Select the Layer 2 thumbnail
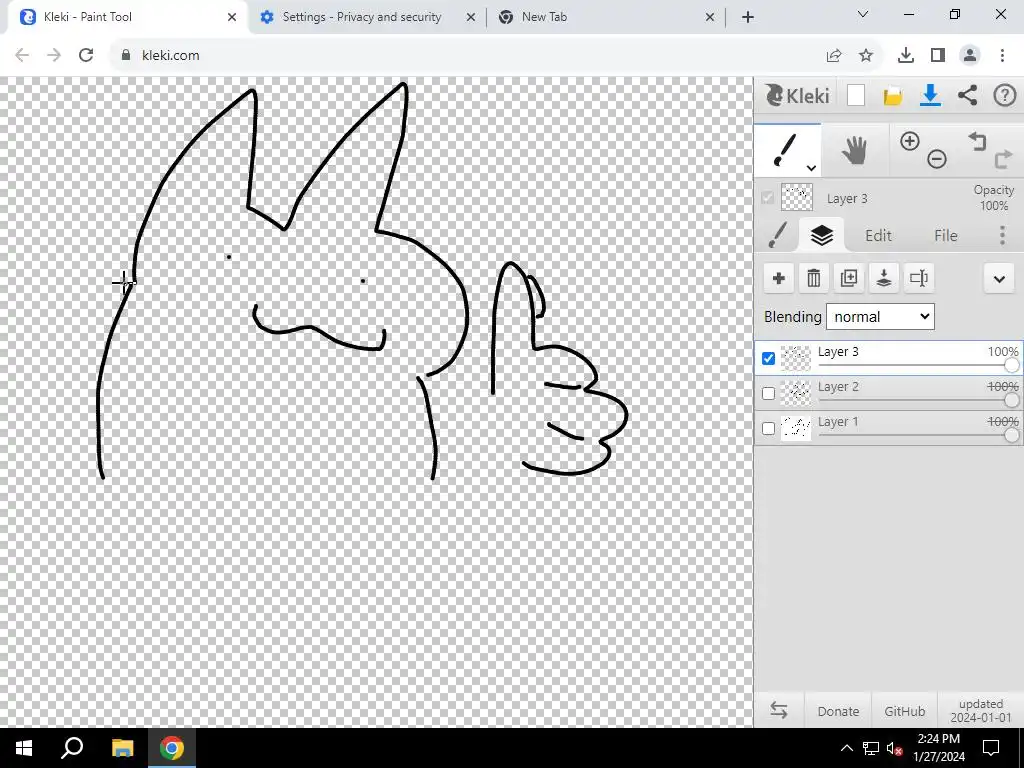The image size is (1024, 768). pos(796,393)
